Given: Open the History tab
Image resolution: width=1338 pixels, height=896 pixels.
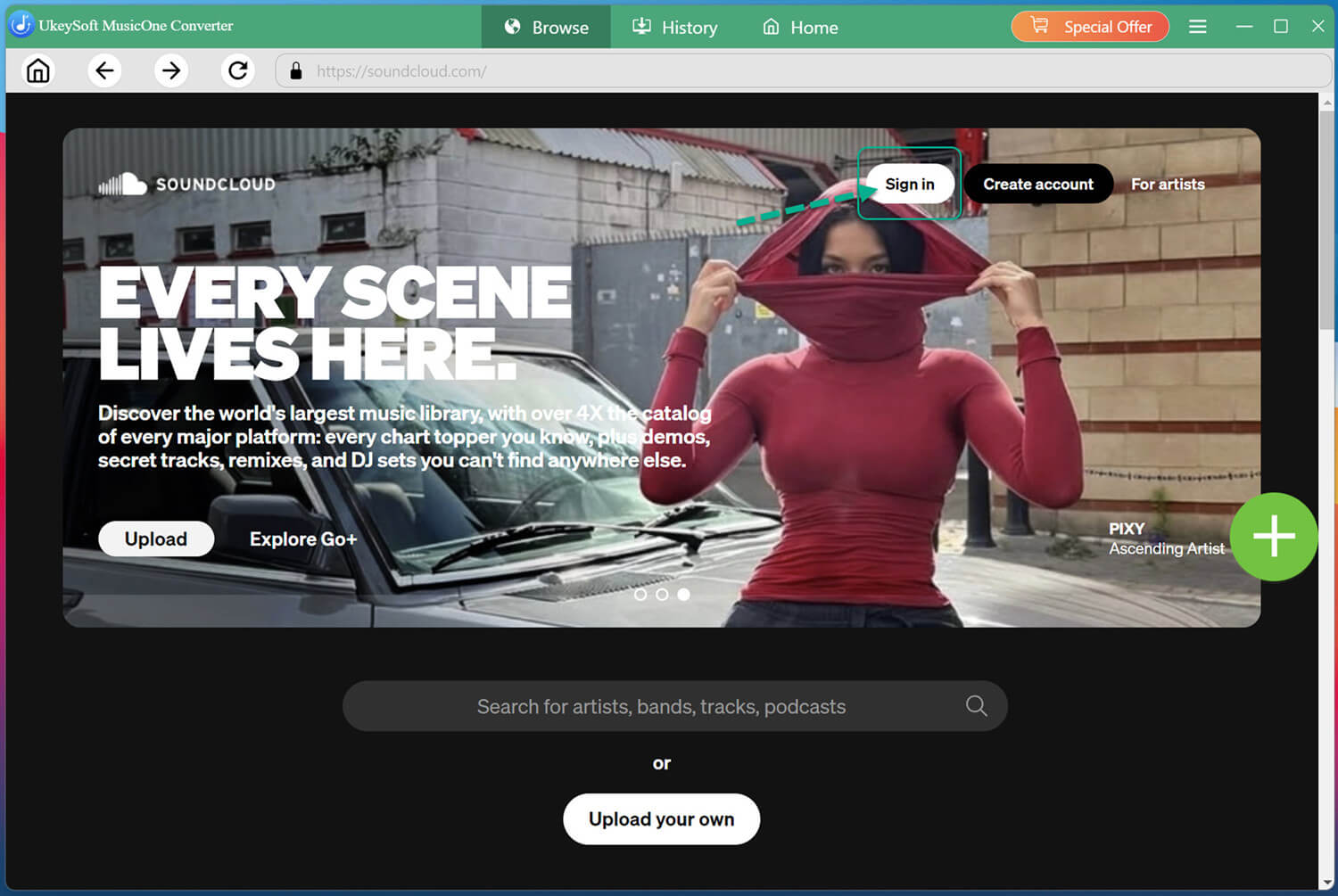Looking at the screenshot, I should [x=674, y=27].
